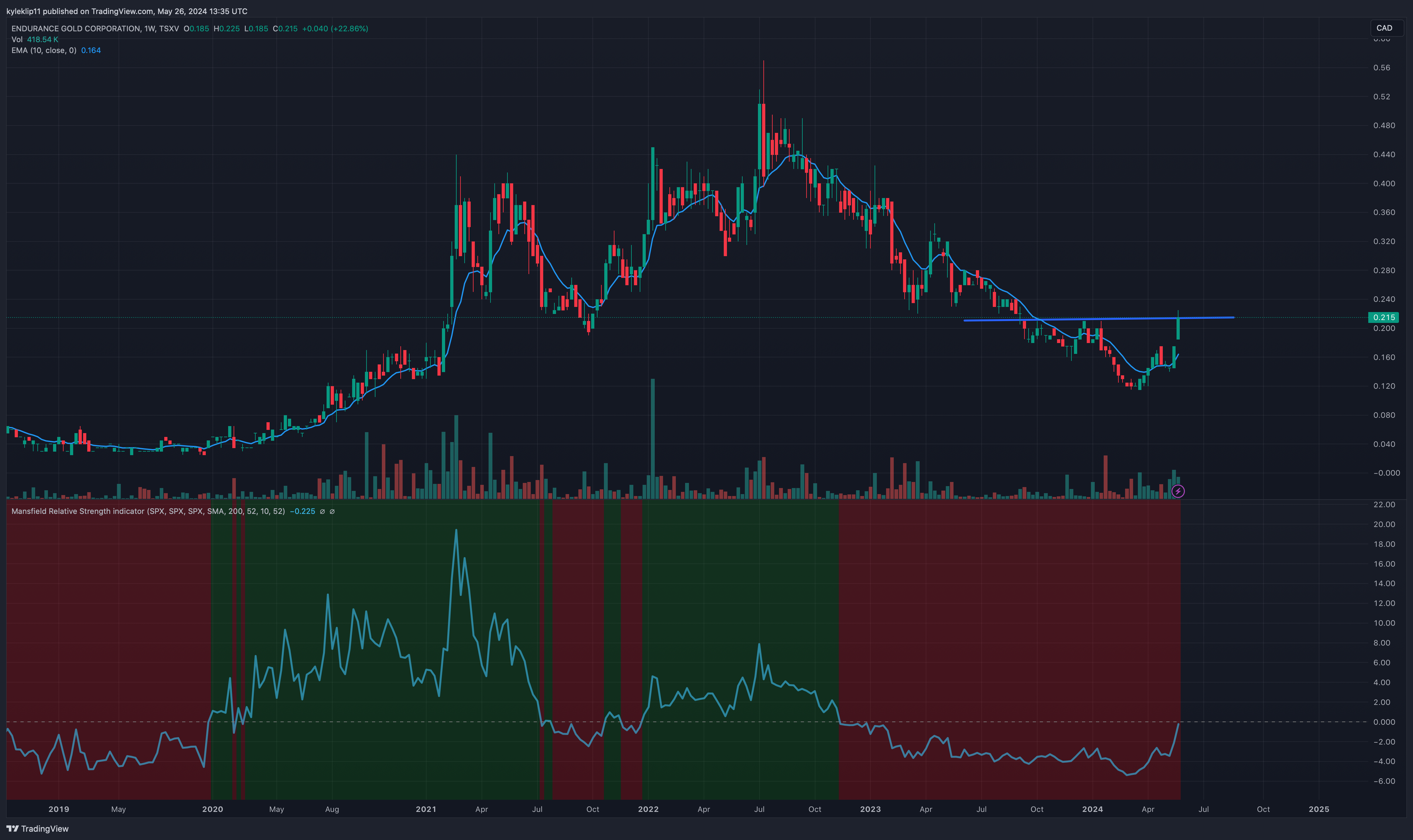Image resolution: width=1413 pixels, height=840 pixels.
Task: Click the purple lightning bolt event icon
Action: tap(1177, 491)
